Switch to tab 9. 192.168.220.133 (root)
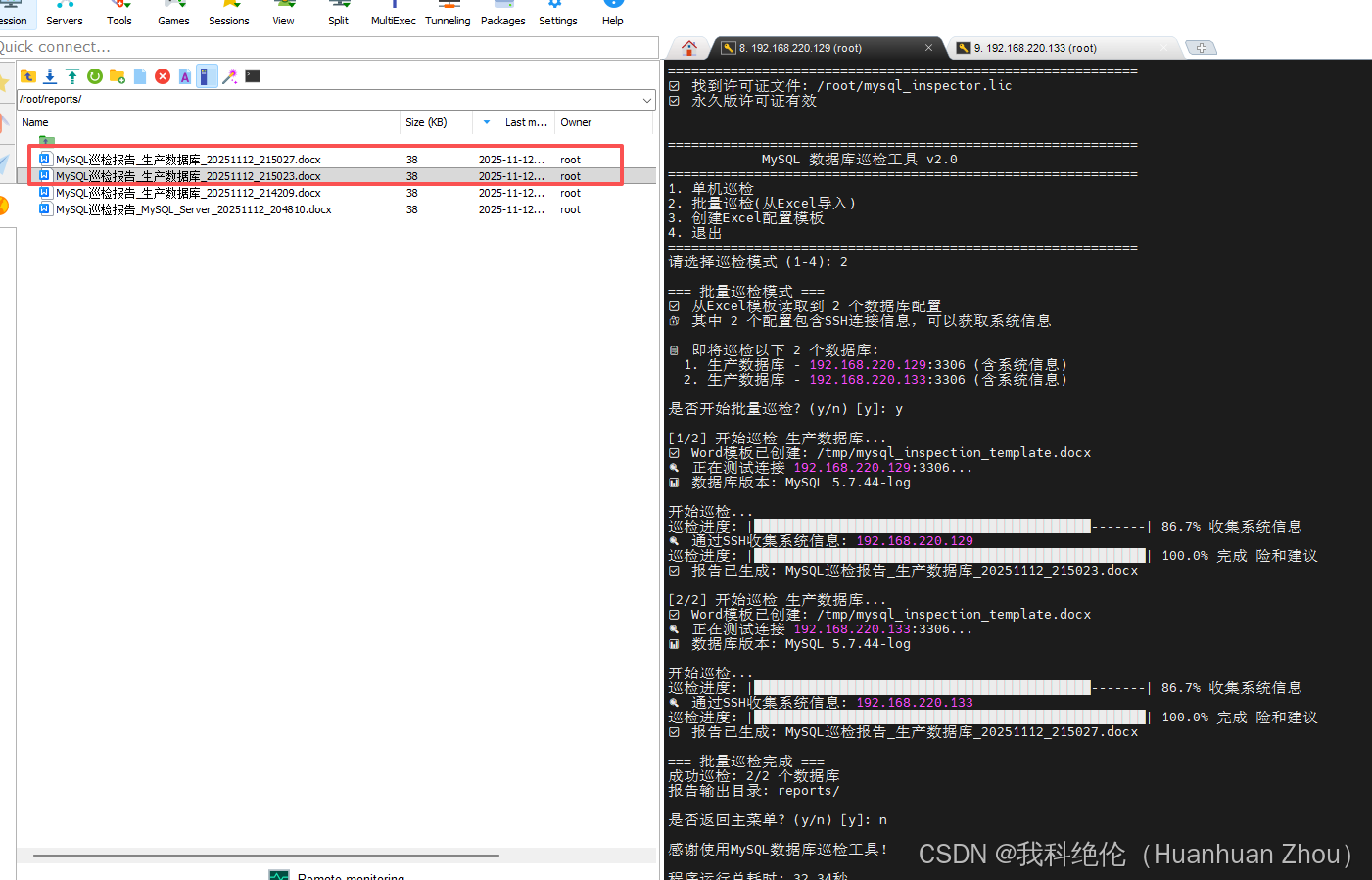This screenshot has width=1372, height=880. pos(1064,47)
